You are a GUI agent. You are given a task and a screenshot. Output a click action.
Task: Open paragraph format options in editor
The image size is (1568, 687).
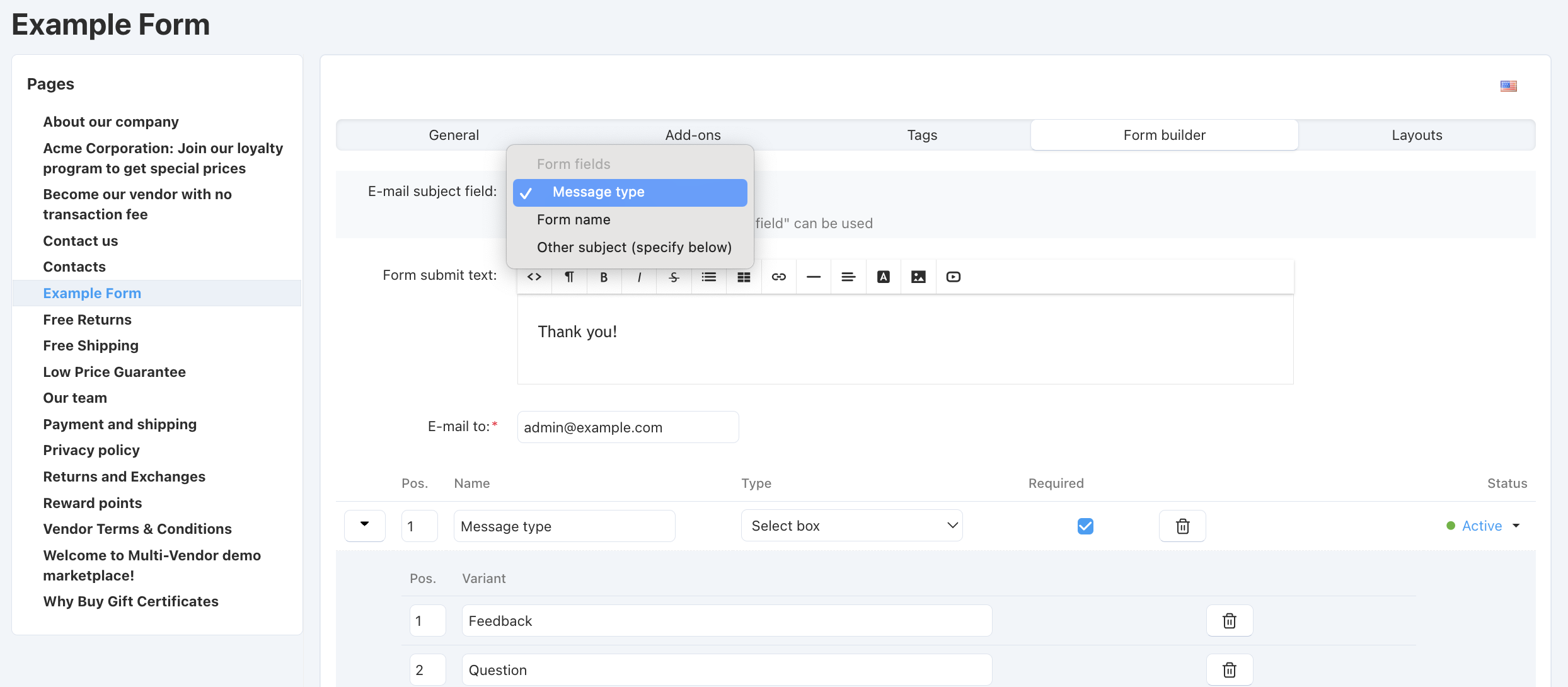(569, 277)
